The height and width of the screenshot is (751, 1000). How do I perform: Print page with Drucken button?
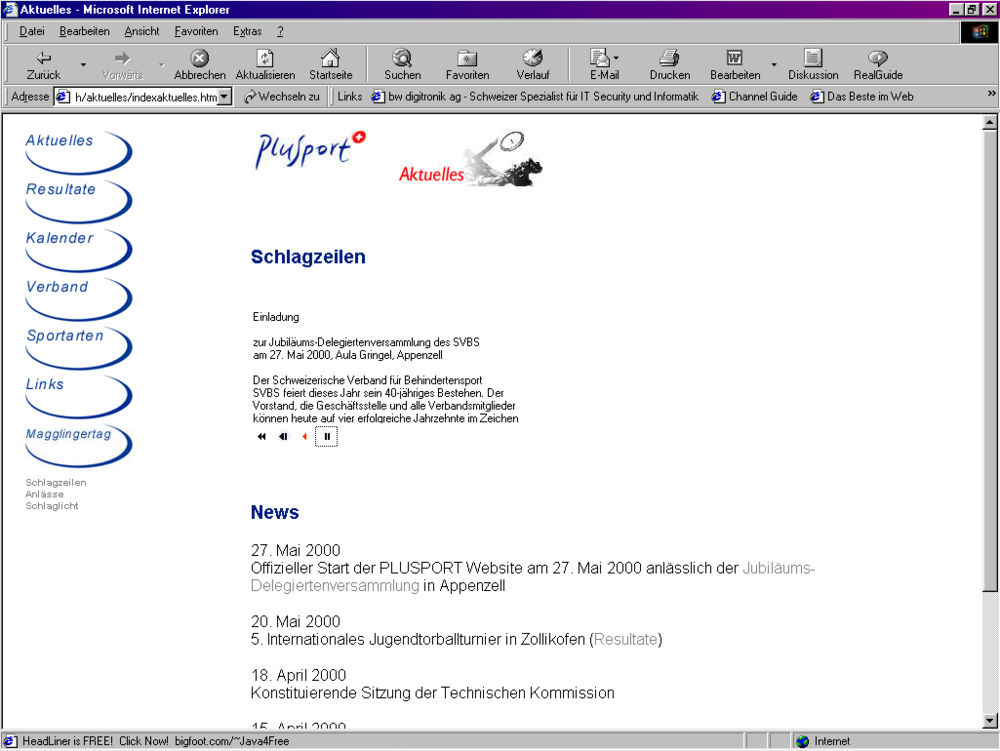tap(670, 65)
